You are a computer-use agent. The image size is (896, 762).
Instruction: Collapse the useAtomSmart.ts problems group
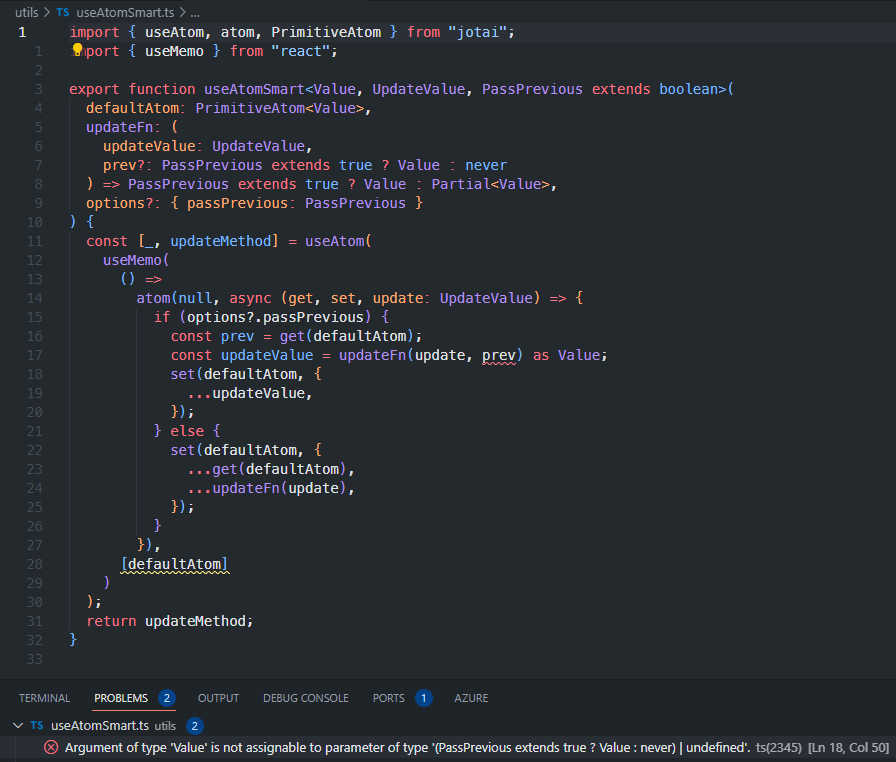(x=18, y=725)
